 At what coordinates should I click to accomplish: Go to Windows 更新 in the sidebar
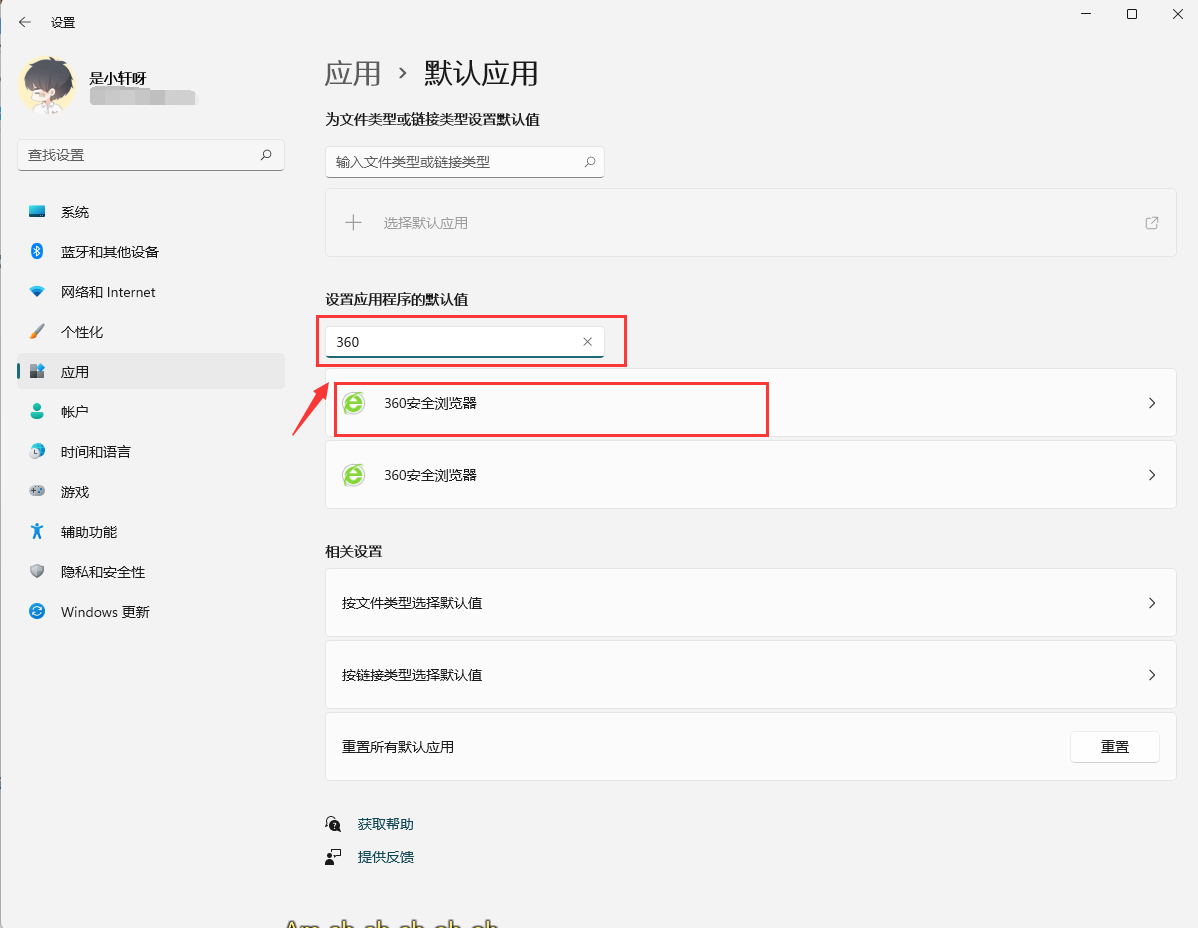(x=105, y=612)
